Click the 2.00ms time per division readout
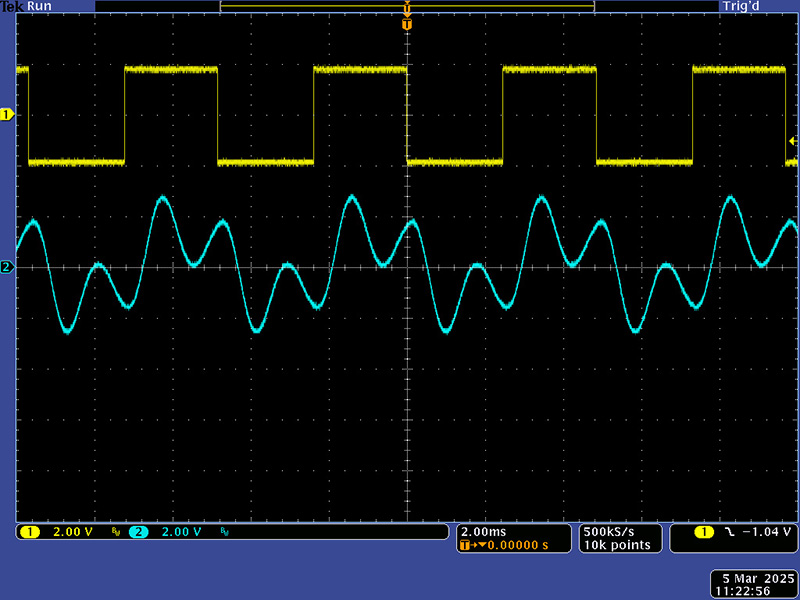The image size is (800, 600). [484, 531]
